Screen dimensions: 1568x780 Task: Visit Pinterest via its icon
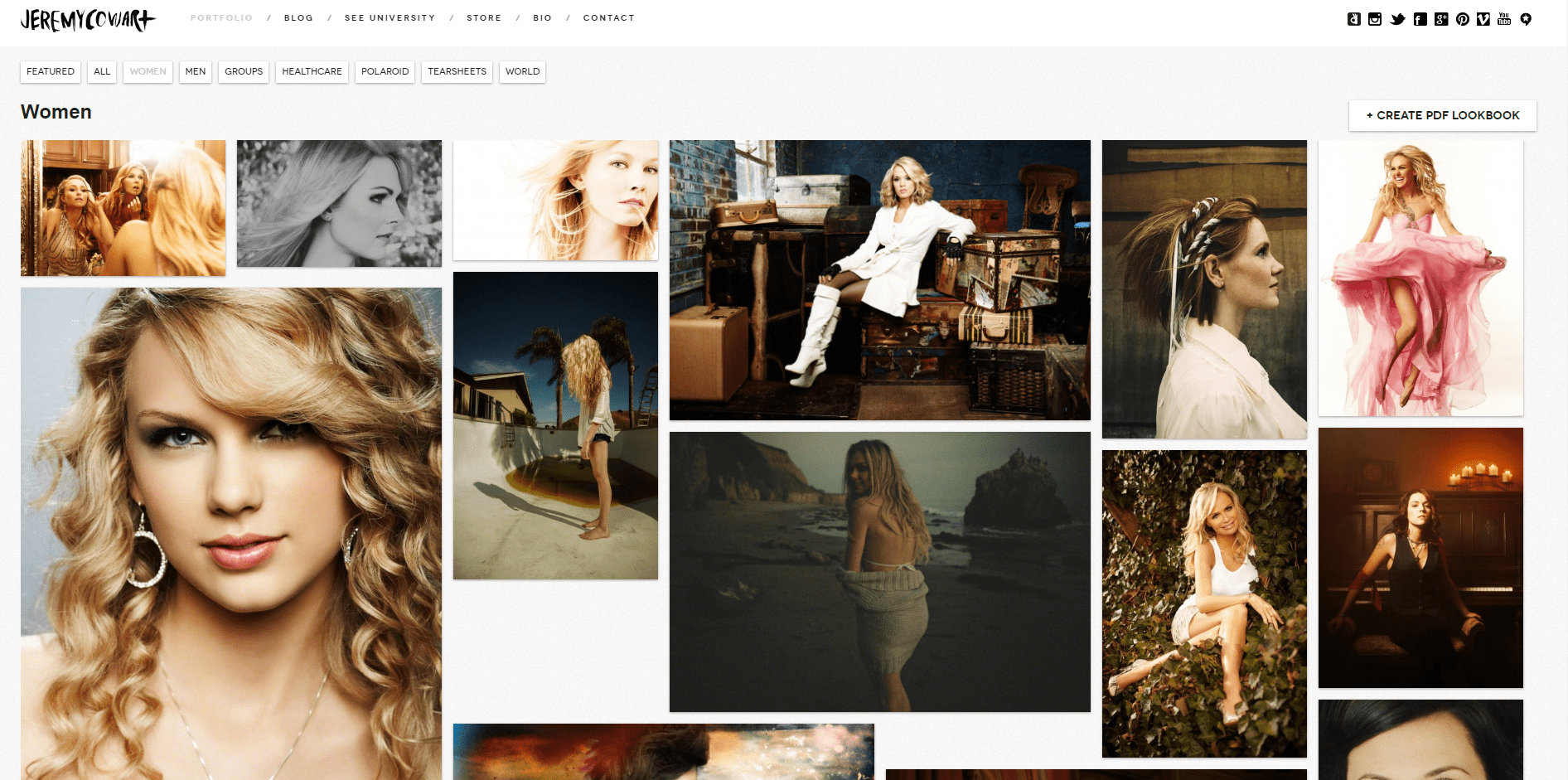(x=1463, y=19)
